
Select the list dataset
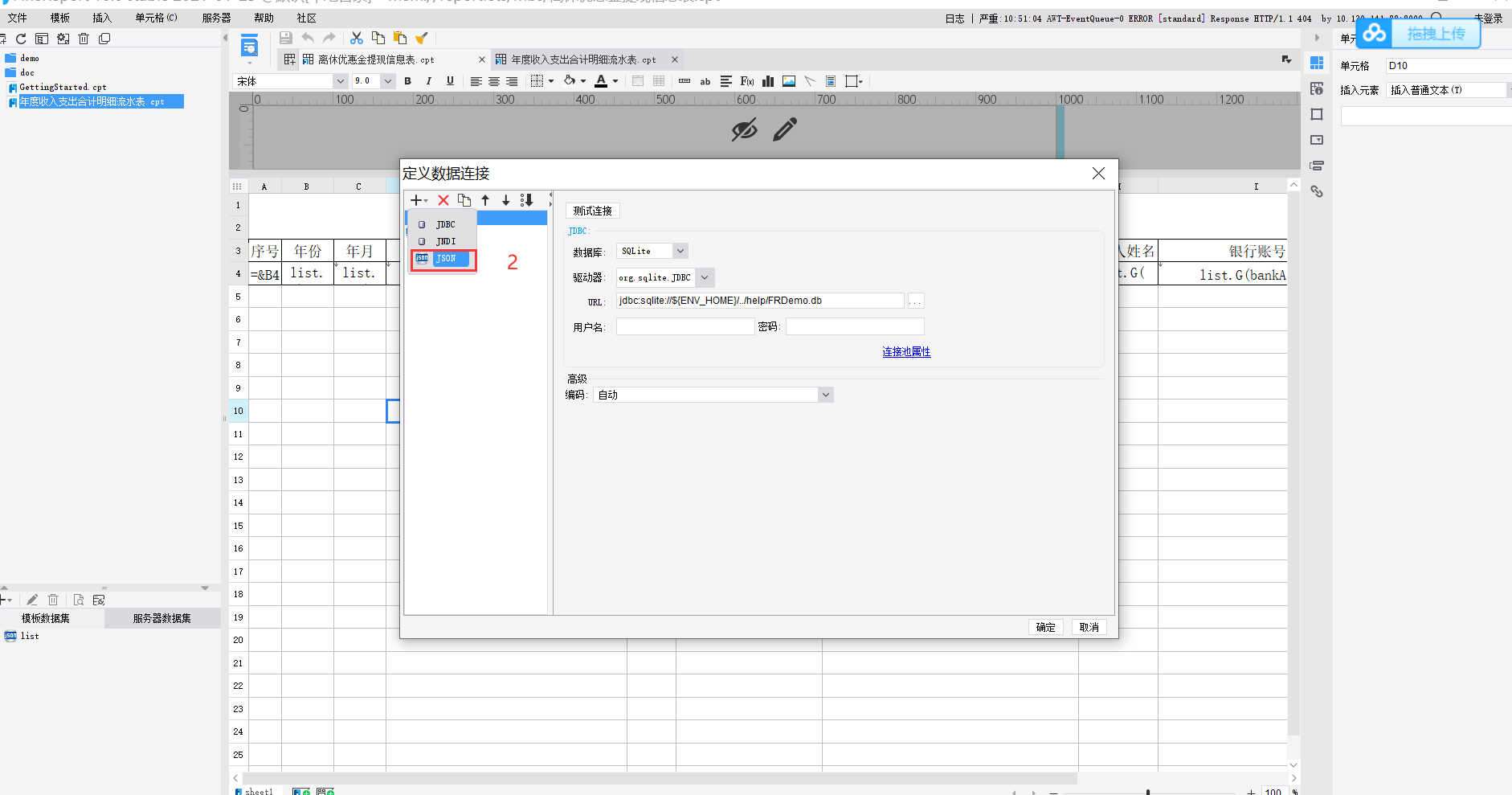[x=30, y=636]
